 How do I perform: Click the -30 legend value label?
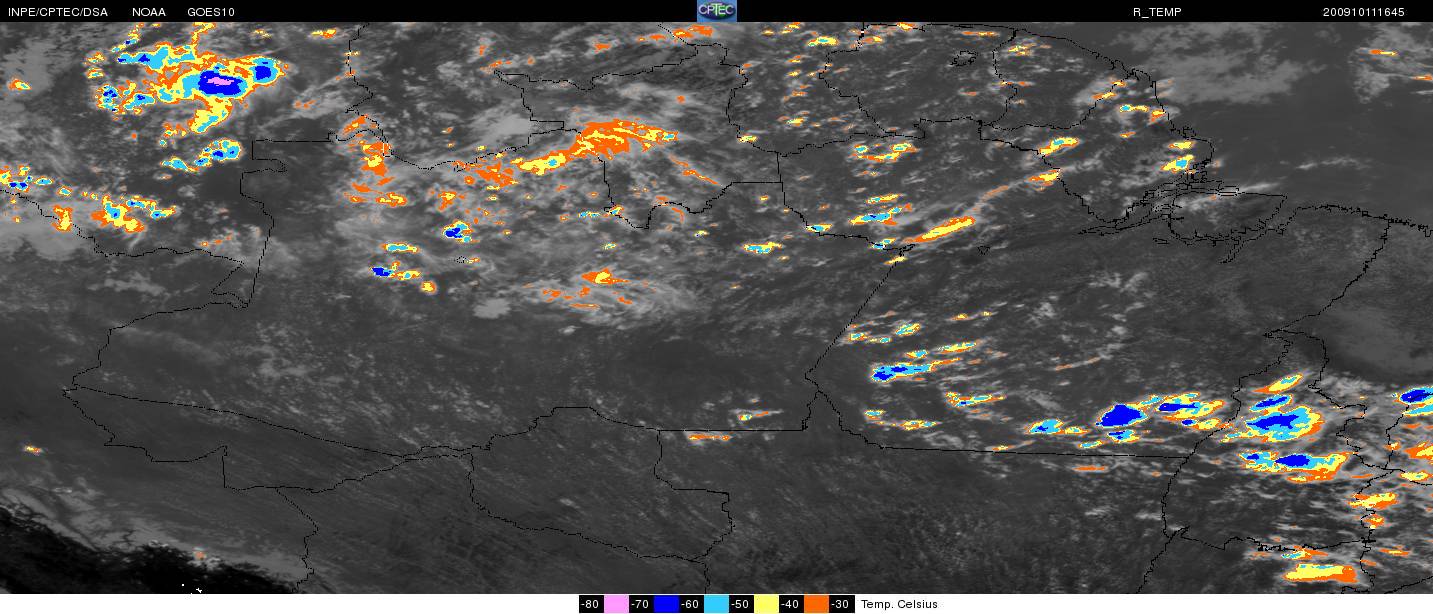[x=842, y=604]
